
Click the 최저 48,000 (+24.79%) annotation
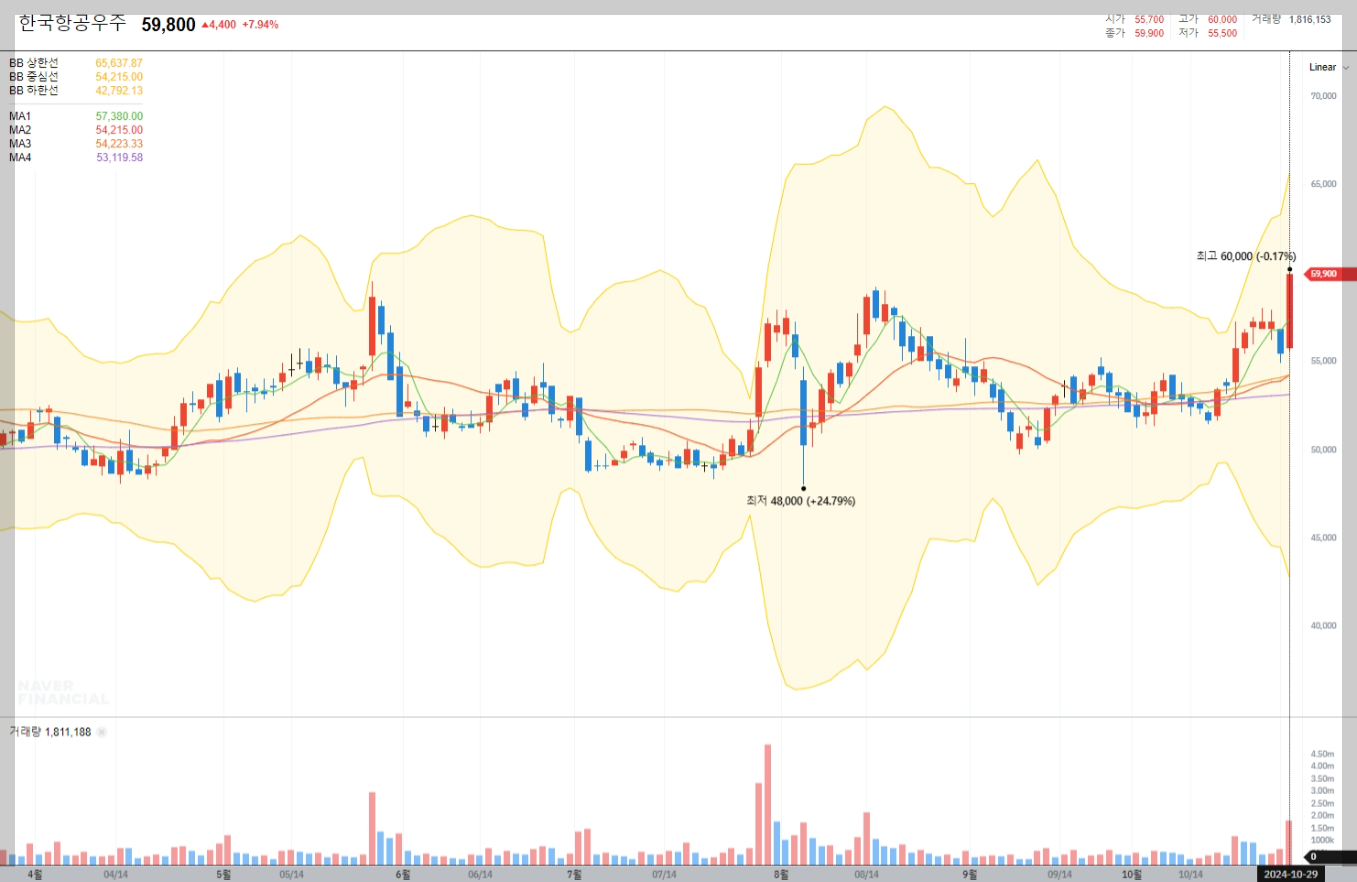tap(800, 500)
